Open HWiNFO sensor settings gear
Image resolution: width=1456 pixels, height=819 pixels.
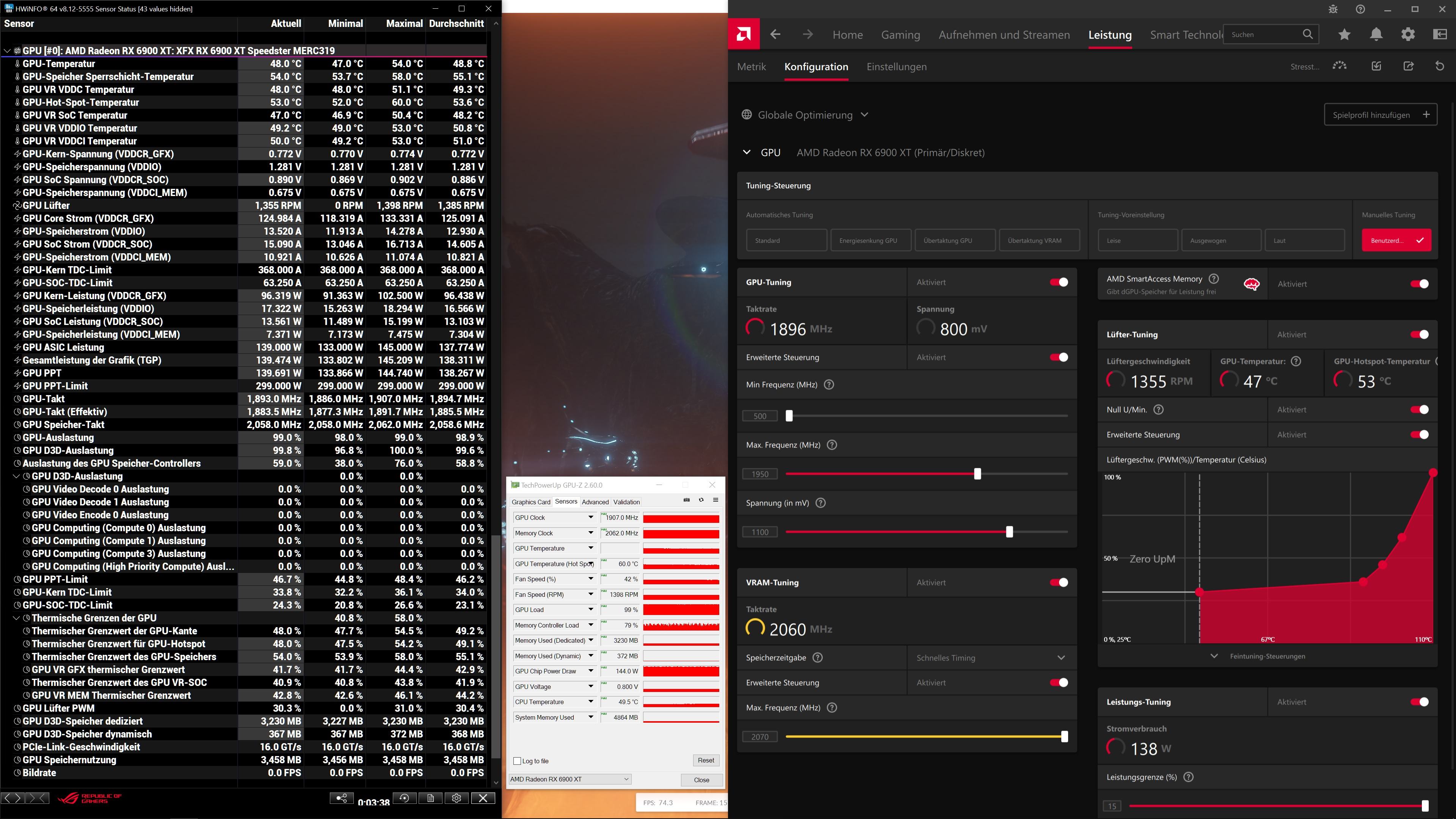point(457,797)
